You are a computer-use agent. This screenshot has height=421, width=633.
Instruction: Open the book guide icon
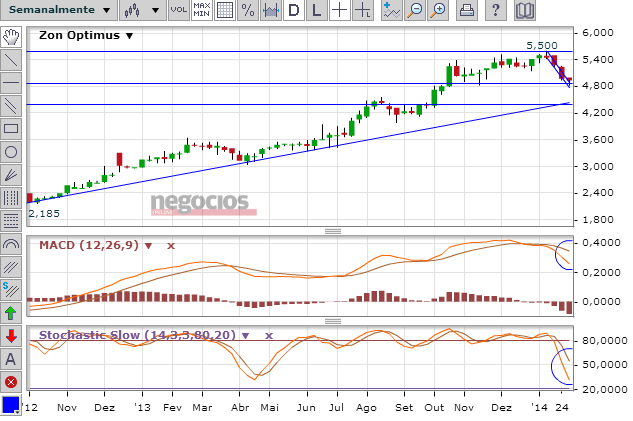(525, 10)
